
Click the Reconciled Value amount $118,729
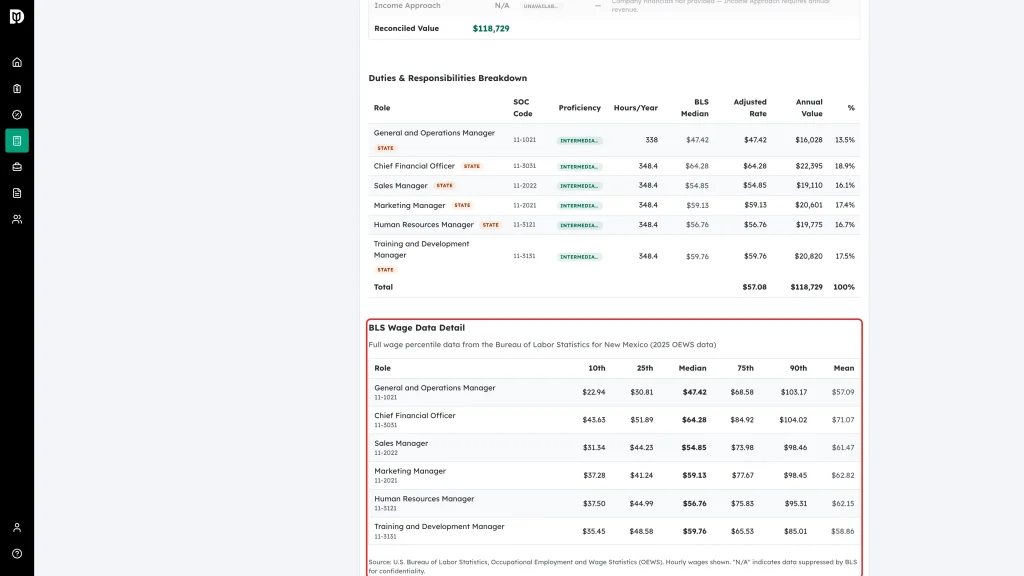click(491, 29)
